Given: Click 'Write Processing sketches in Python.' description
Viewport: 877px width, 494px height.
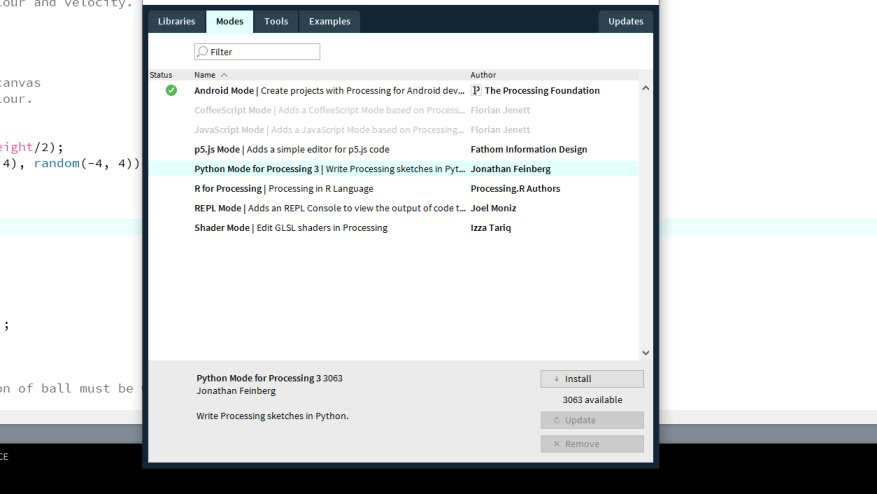Looking at the screenshot, I should [272, 416].
